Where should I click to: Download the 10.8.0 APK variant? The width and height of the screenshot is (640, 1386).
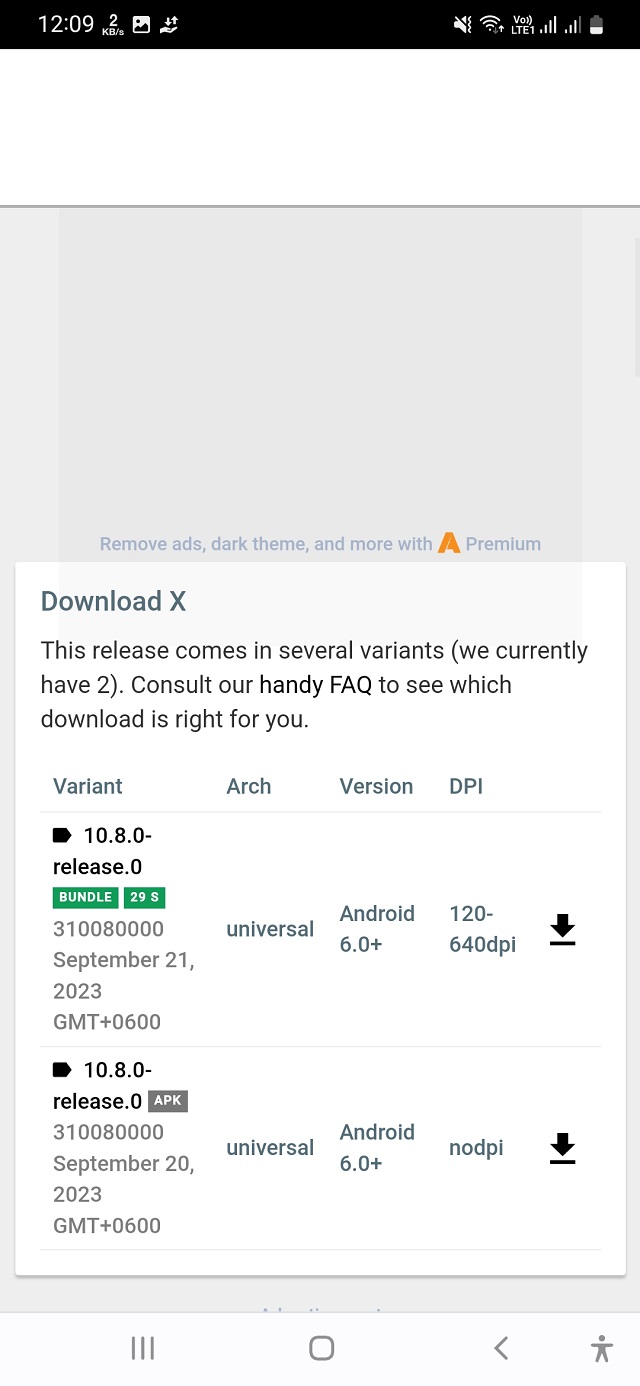point(563,1149)
